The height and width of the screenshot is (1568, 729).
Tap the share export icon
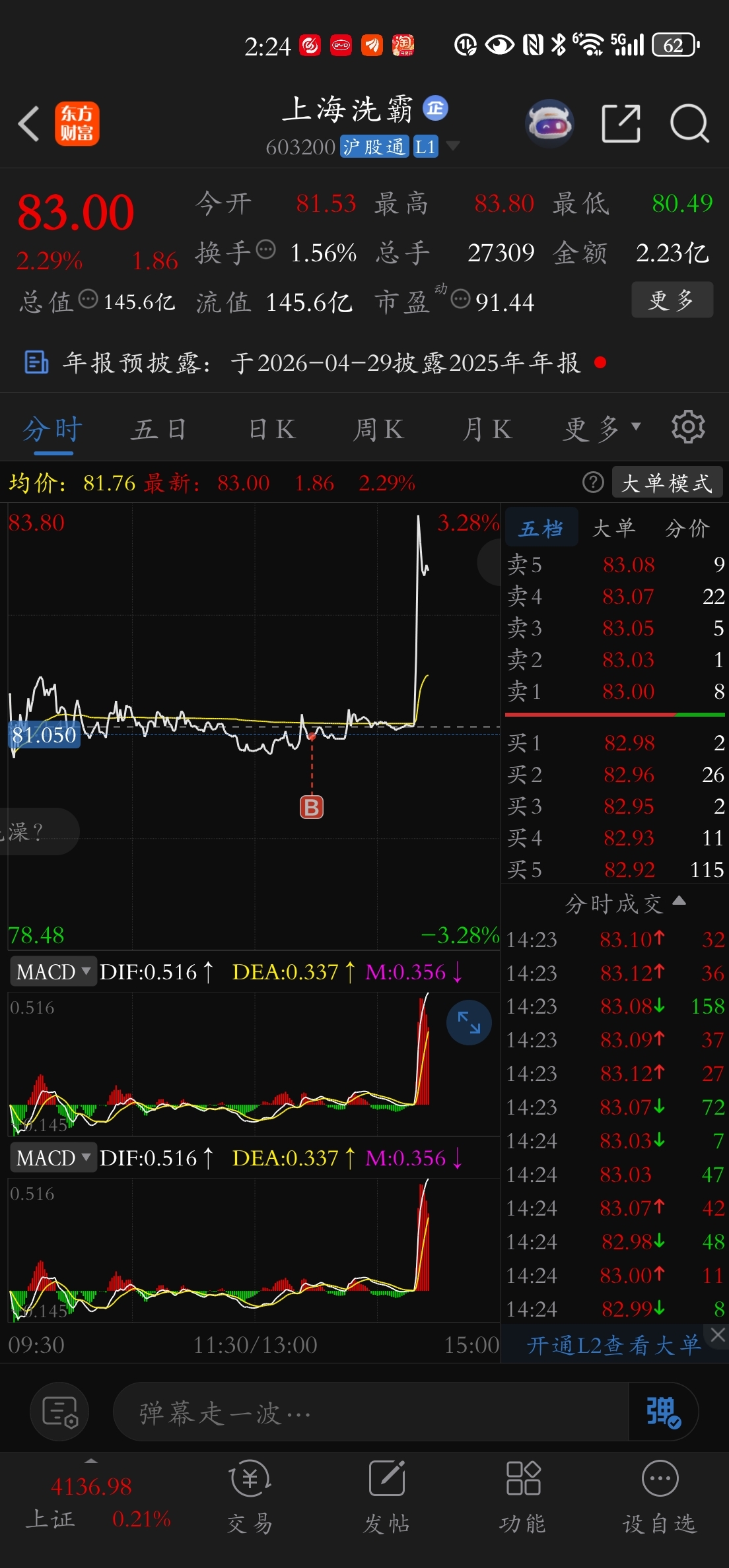(x=621, y=123)
